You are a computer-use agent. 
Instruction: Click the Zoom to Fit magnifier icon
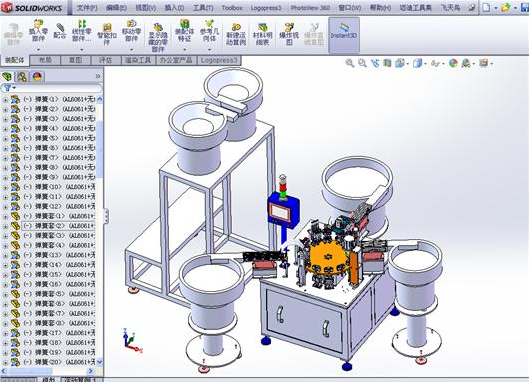[350, 63]
